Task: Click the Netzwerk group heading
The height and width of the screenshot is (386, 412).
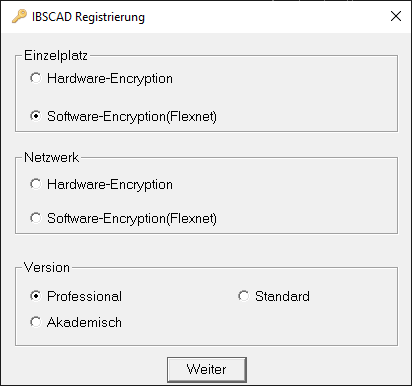Action: tap(52, 157)
